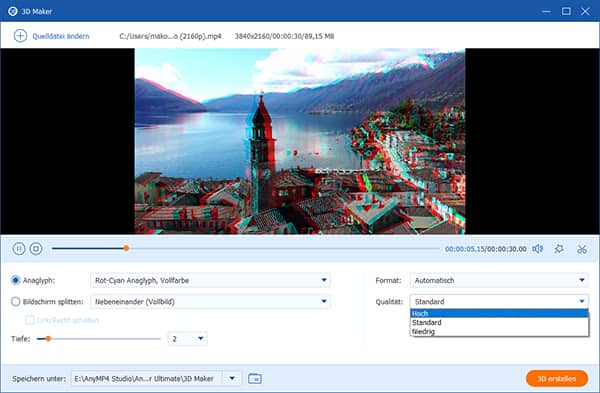Choose Niedrig quality option

pyautogui.click(x=499, y=331)
